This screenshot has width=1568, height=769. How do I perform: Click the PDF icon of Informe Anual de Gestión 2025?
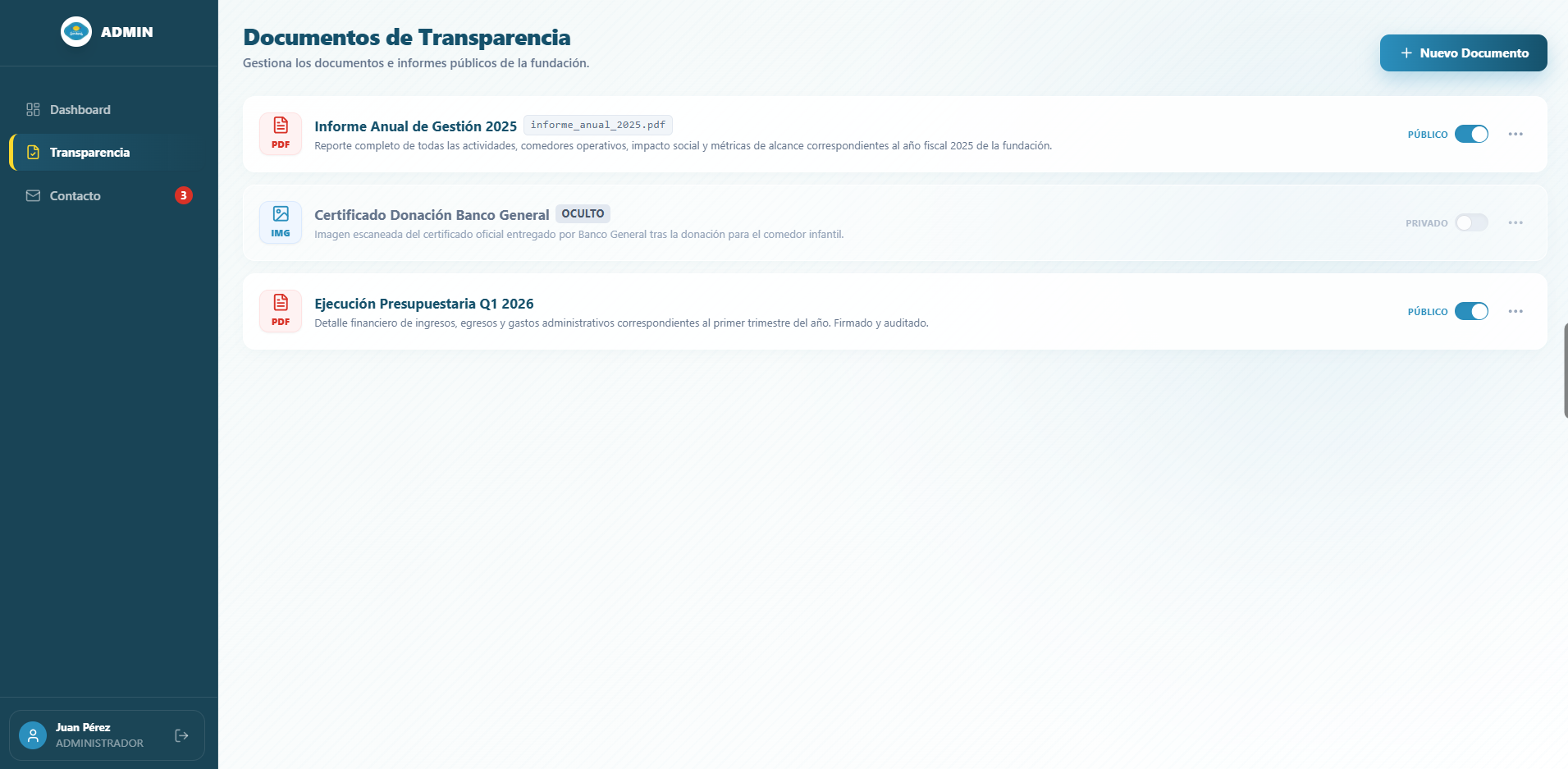pos(281,134)
